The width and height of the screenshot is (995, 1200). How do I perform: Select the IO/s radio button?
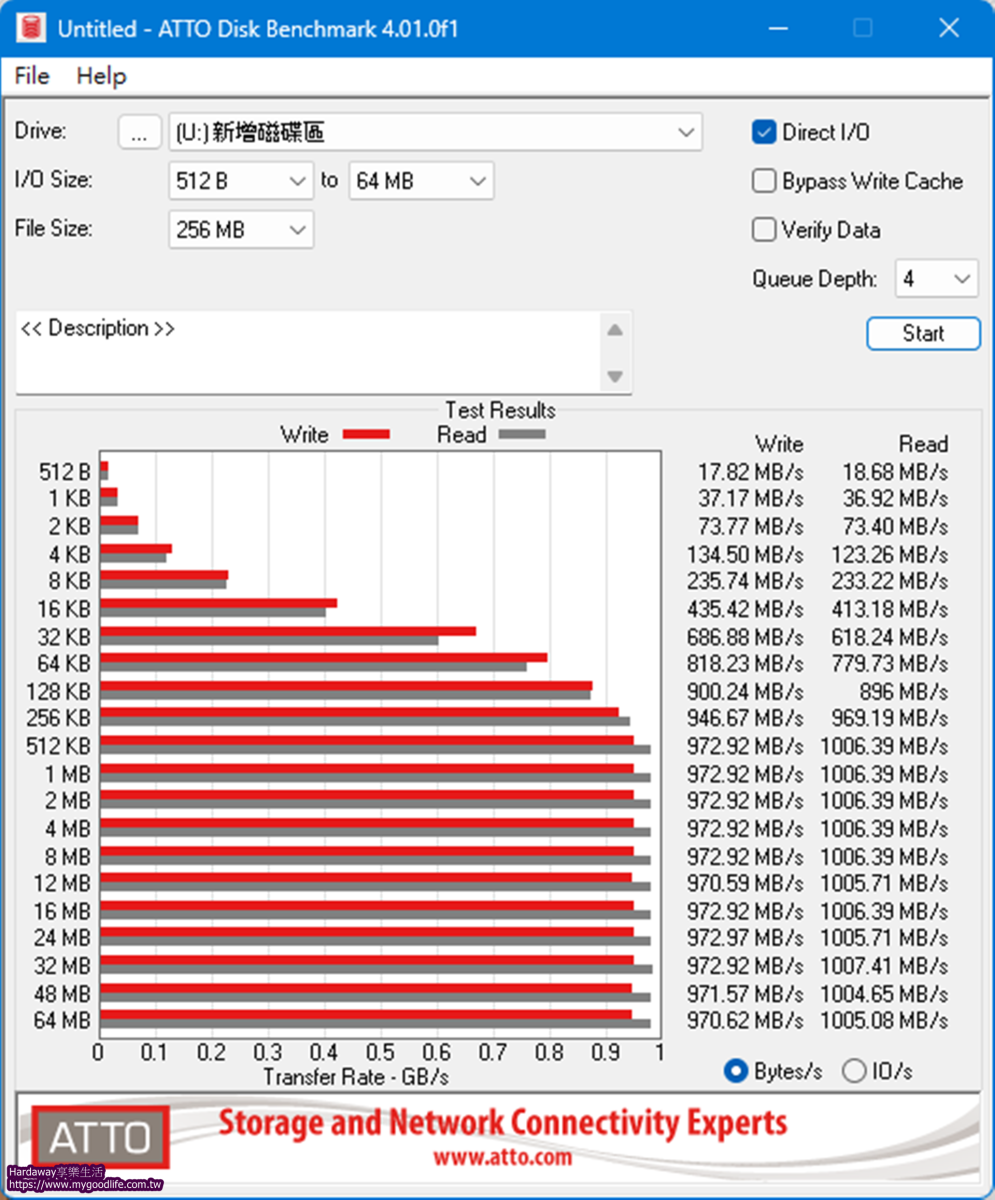coord(854,1071)
